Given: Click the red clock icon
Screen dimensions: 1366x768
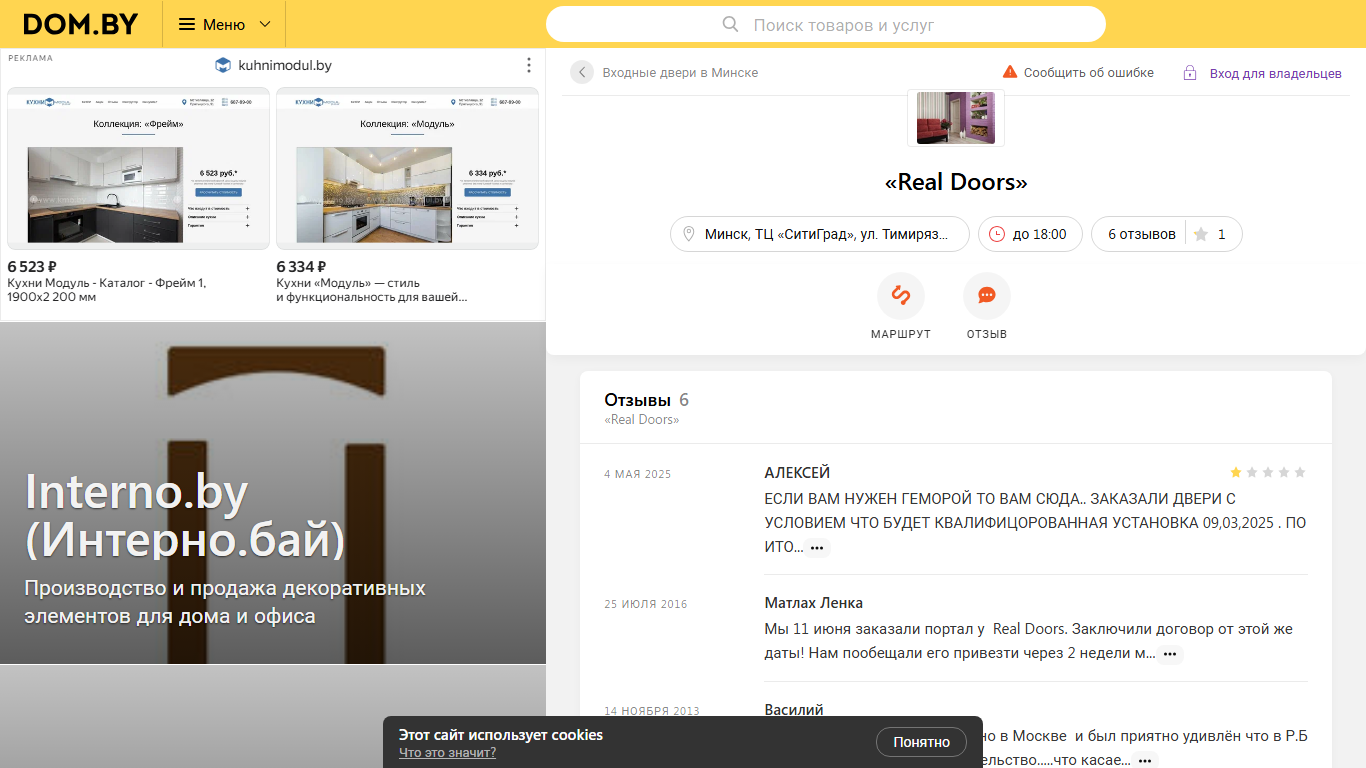Looking at the screenshot, I should click(997, 234).
